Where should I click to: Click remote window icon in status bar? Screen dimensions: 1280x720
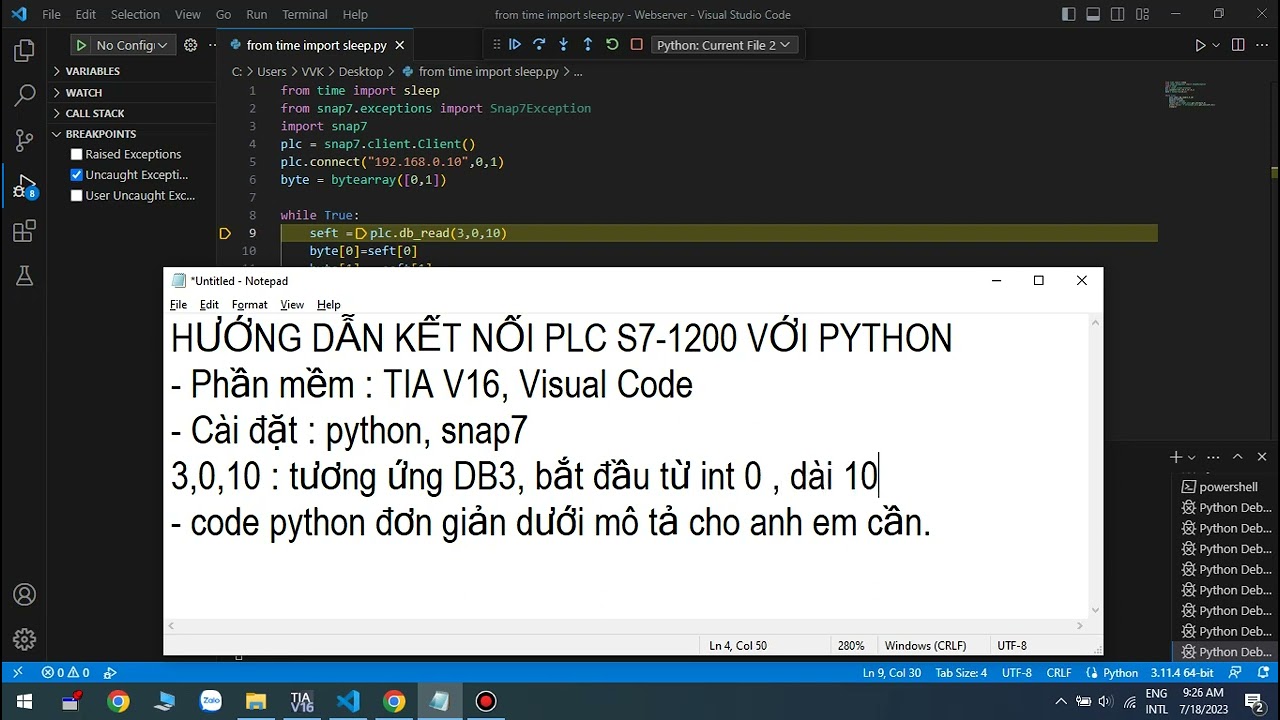pos(17,673)
